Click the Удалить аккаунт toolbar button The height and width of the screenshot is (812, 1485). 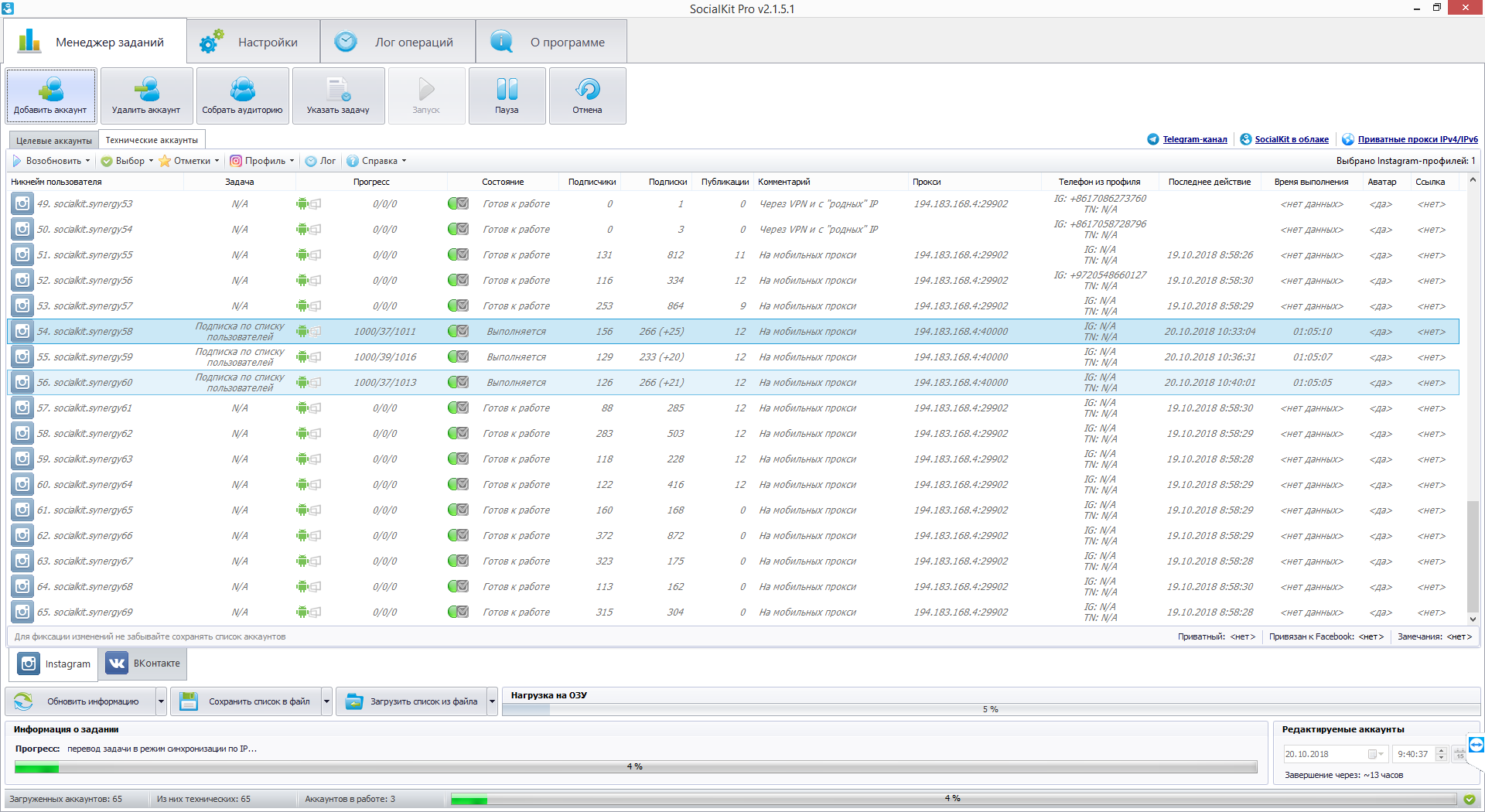[146, 96]
